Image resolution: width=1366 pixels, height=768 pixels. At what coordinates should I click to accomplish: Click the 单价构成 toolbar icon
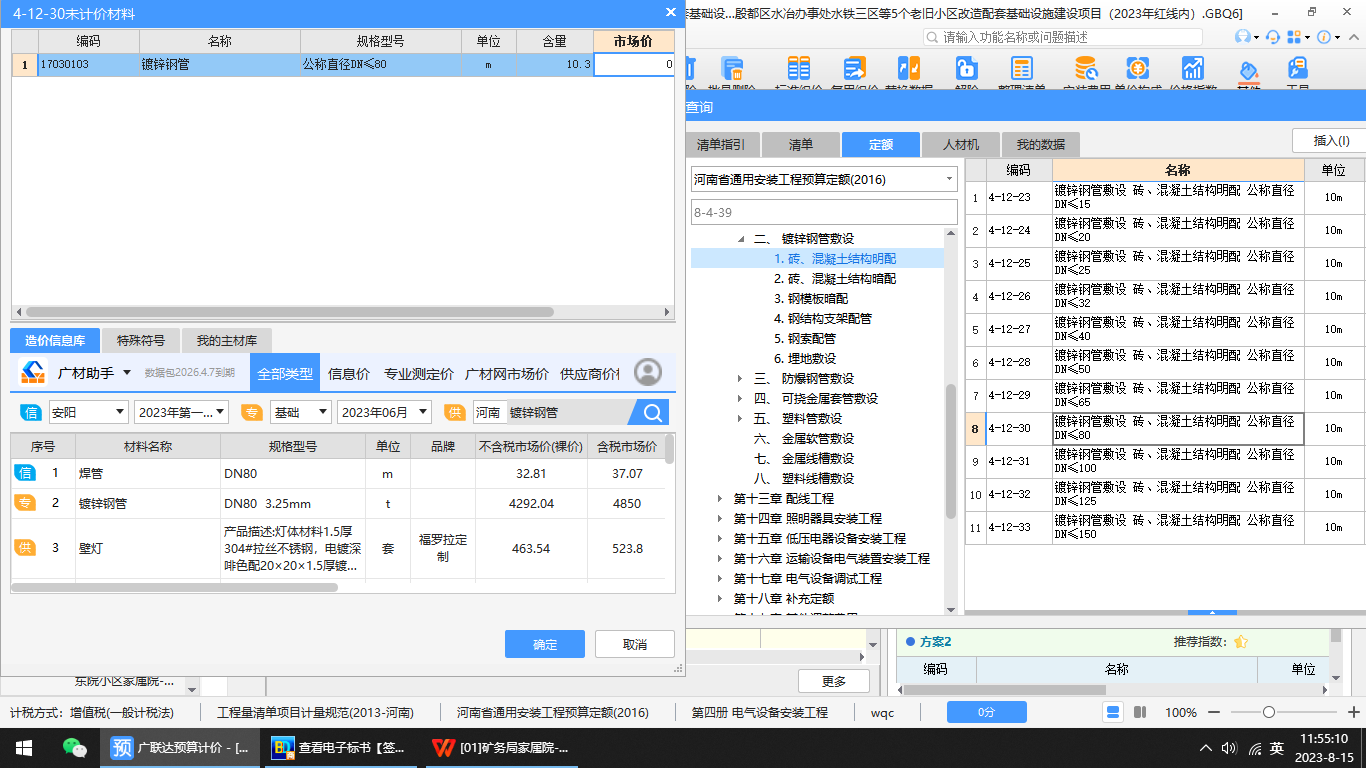coord(1138,69)
